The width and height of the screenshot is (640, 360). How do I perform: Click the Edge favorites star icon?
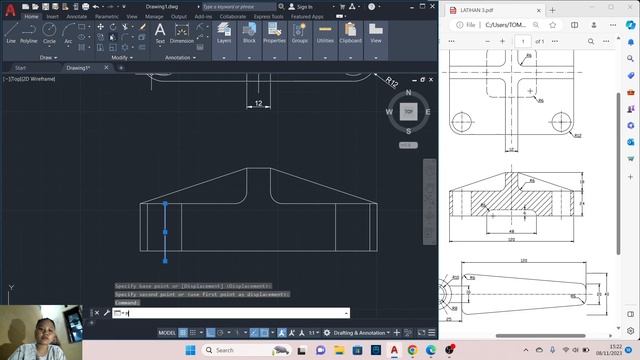coord(553,25)
